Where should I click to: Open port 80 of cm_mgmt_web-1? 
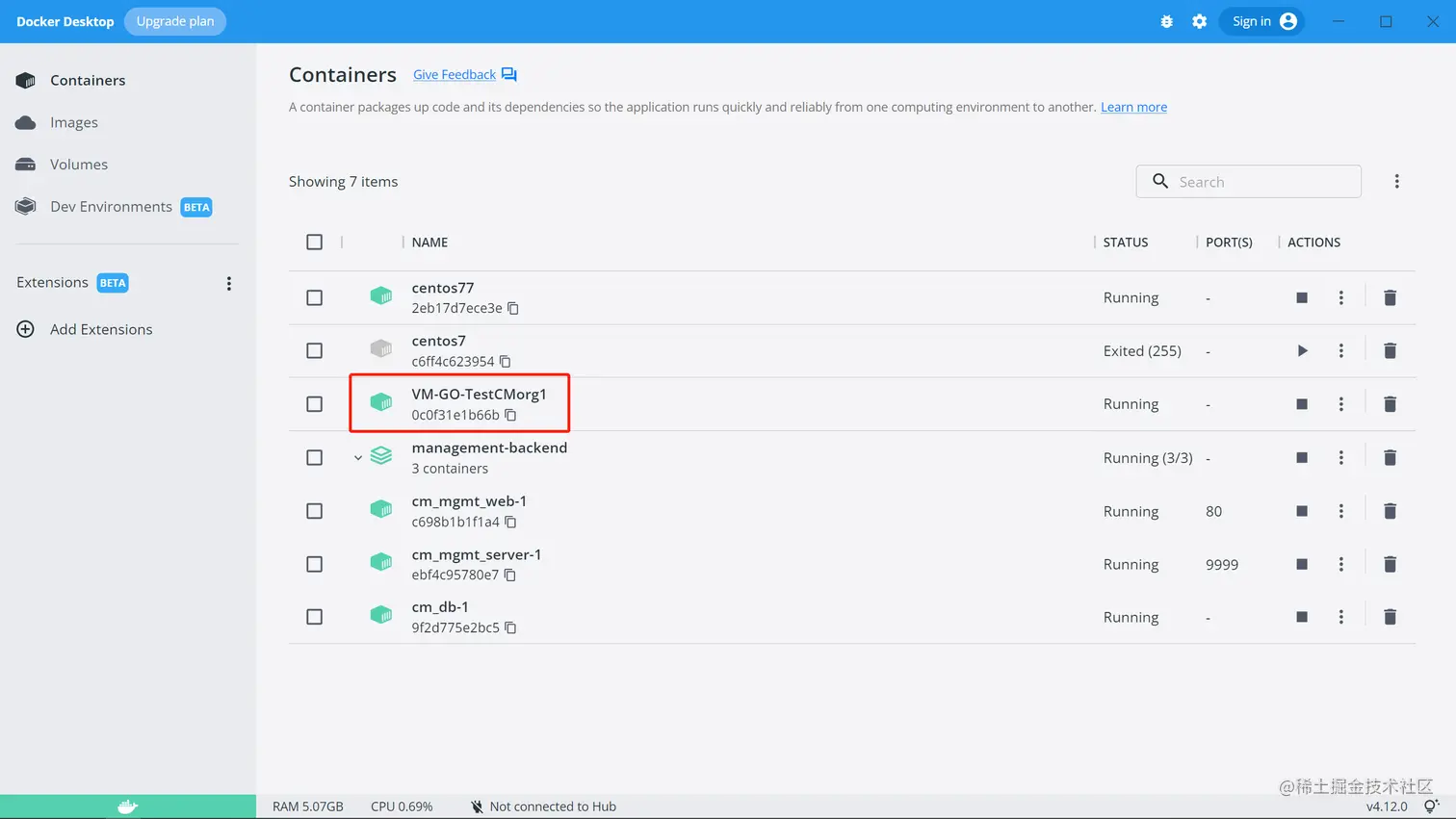[1213, 511]
